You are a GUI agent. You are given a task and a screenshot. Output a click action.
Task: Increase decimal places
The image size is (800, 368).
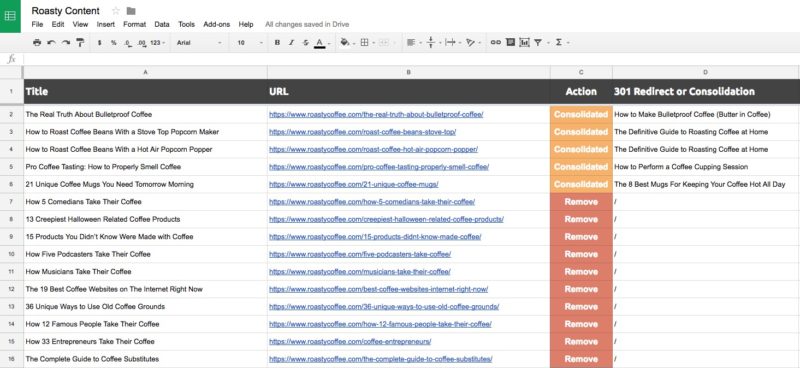click(141, 43)
